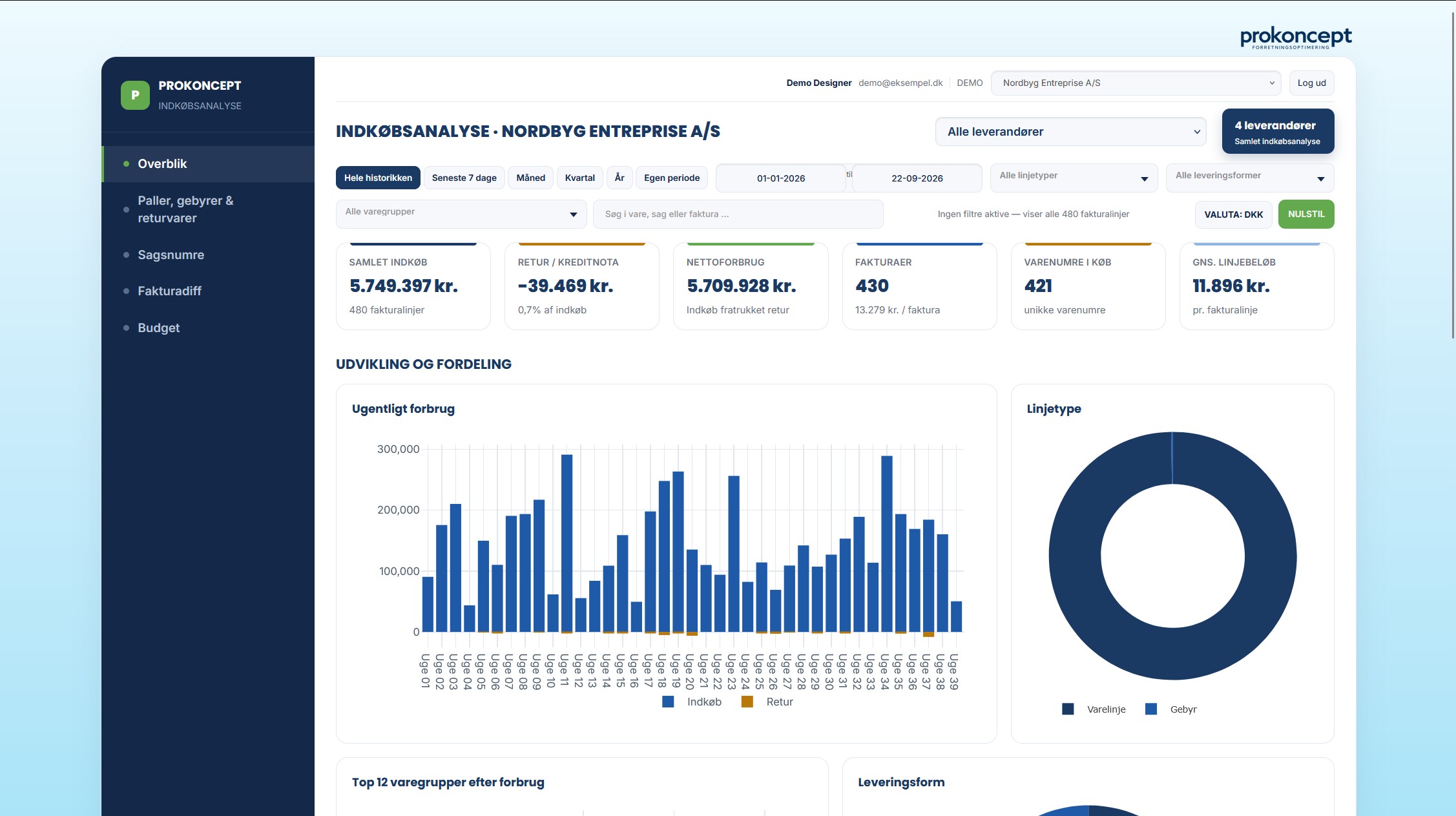
Task: Select the Egen periode filter
Action: 672,178
